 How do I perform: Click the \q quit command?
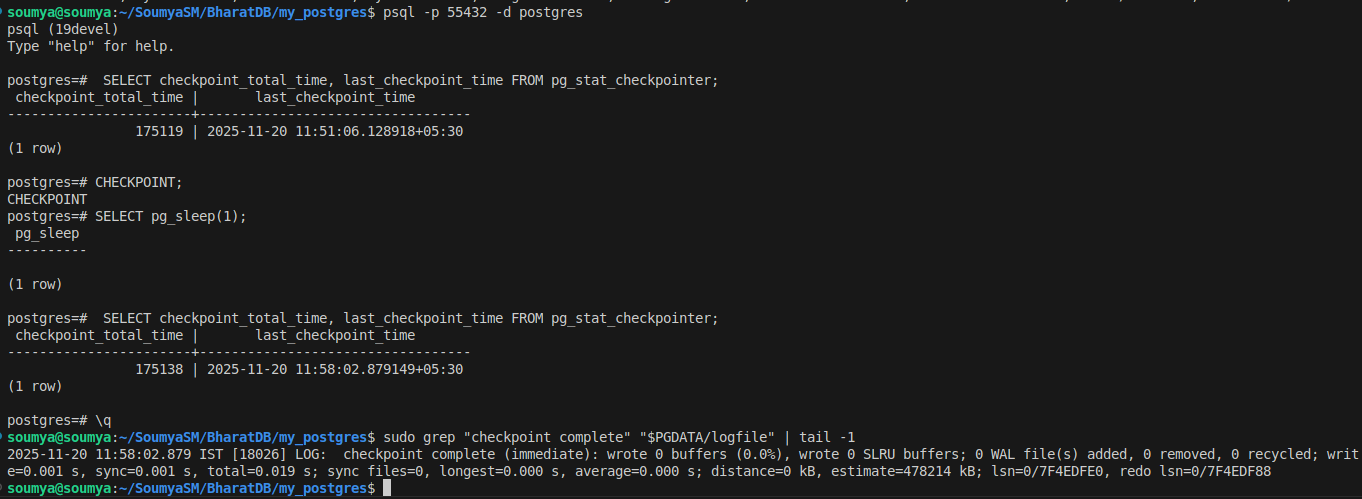point(103,420)
